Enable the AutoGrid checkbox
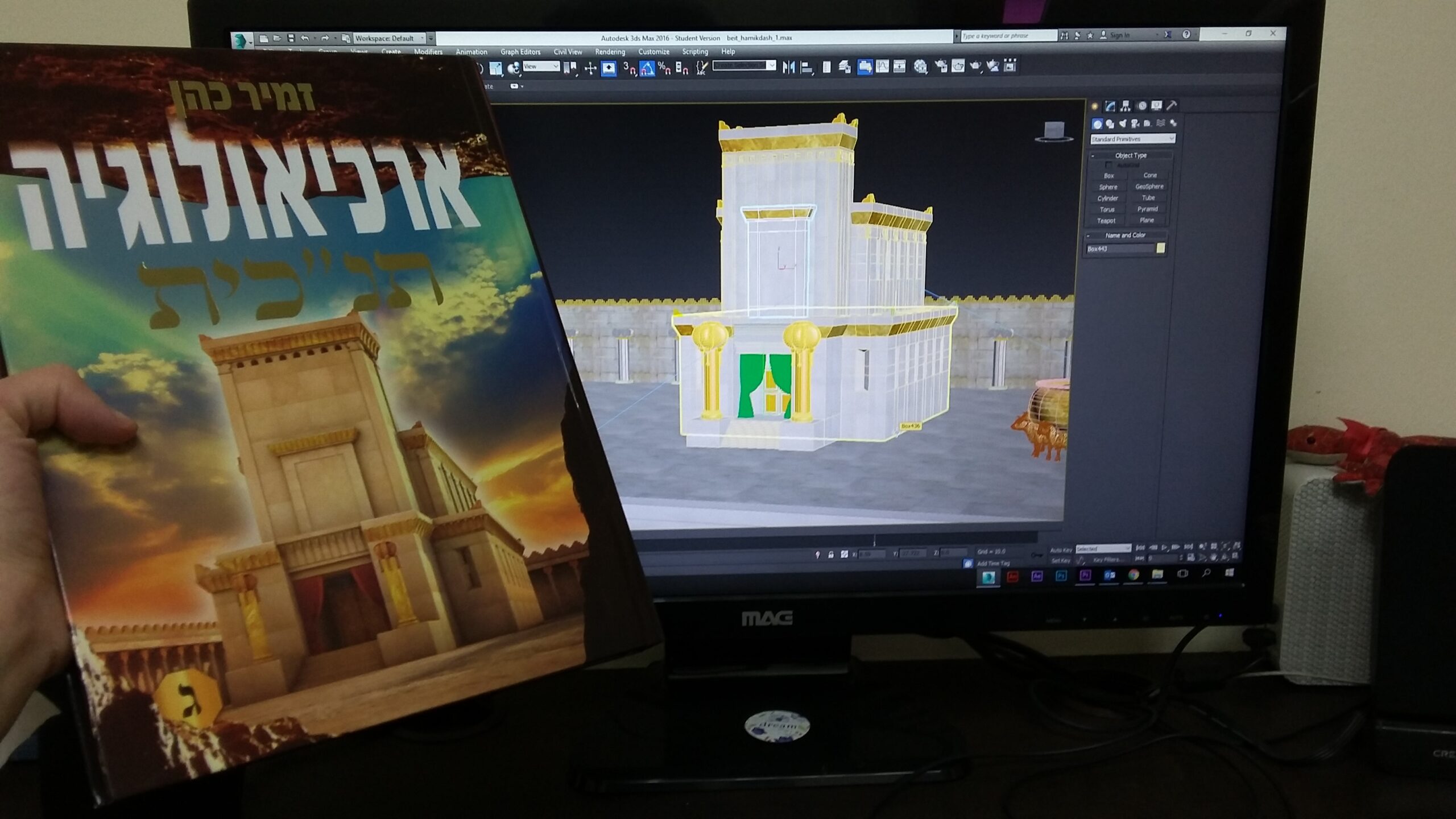The image size is (1456, 819). click(1108, 165)
